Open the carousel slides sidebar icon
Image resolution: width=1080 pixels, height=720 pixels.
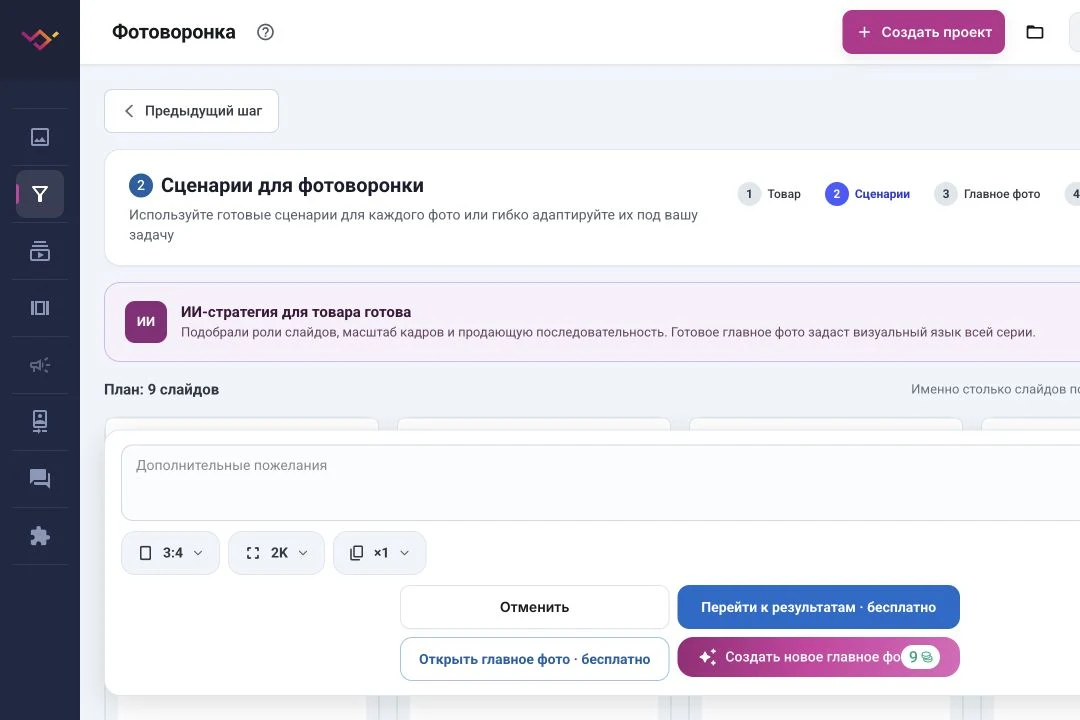(x=40, y=308)
